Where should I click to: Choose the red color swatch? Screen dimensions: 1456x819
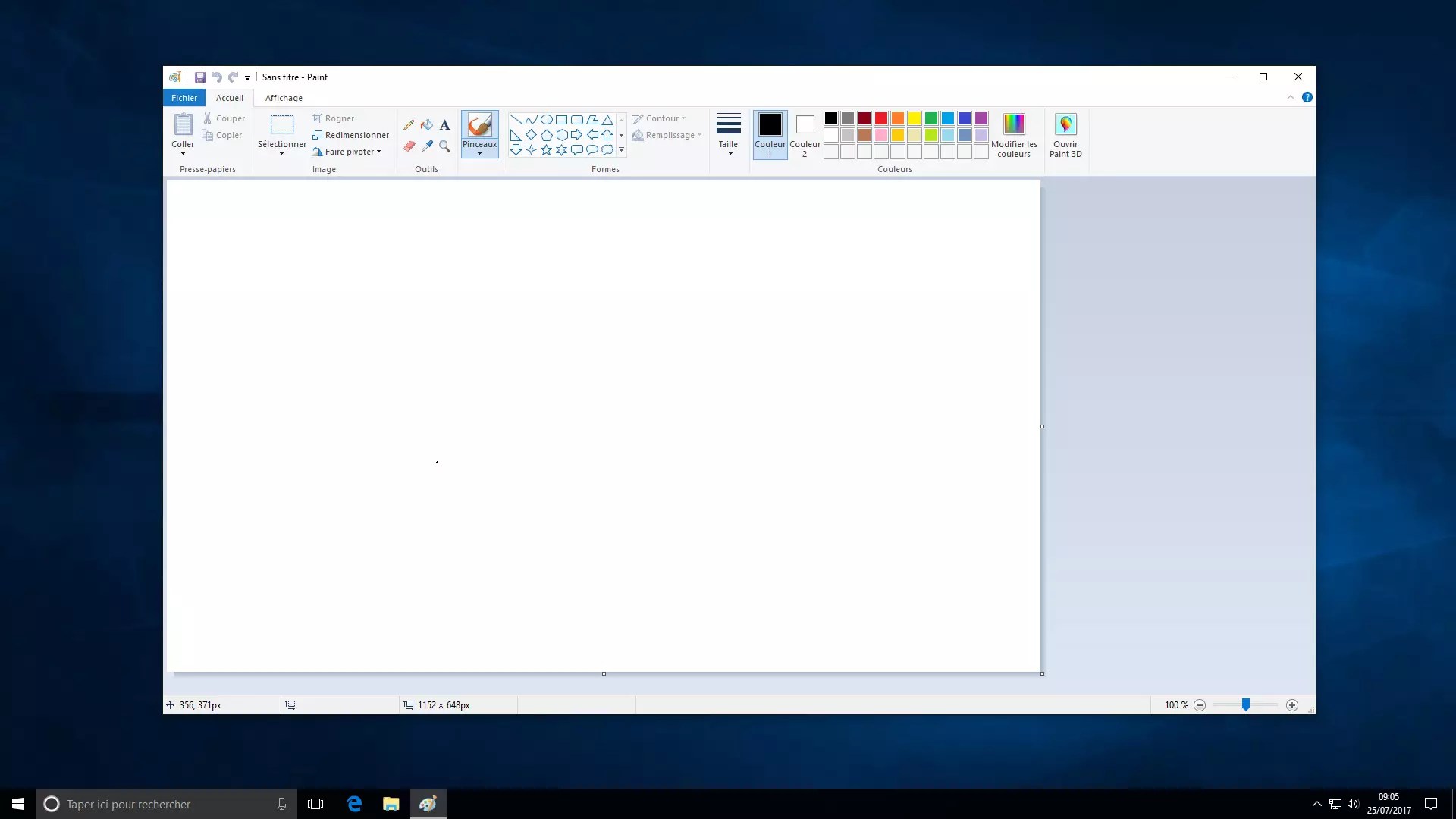point(881,118)
